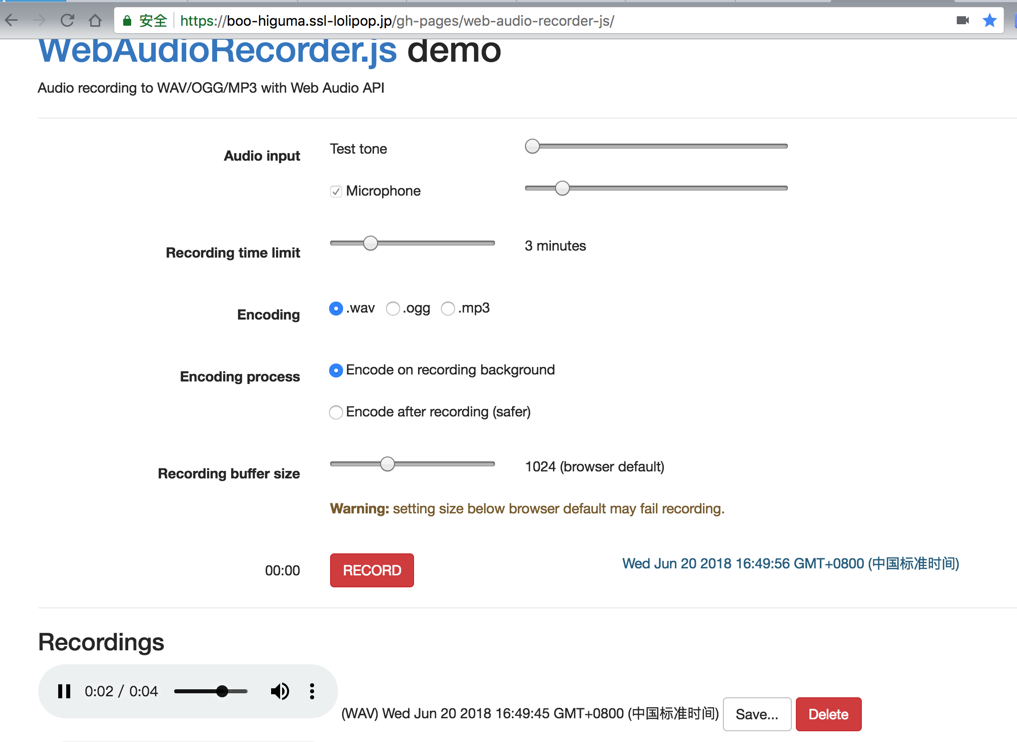Choose Encode after recording (safer)
Image resolution: width=1017 pixels, height=742 pixels.
pos(336,412)
